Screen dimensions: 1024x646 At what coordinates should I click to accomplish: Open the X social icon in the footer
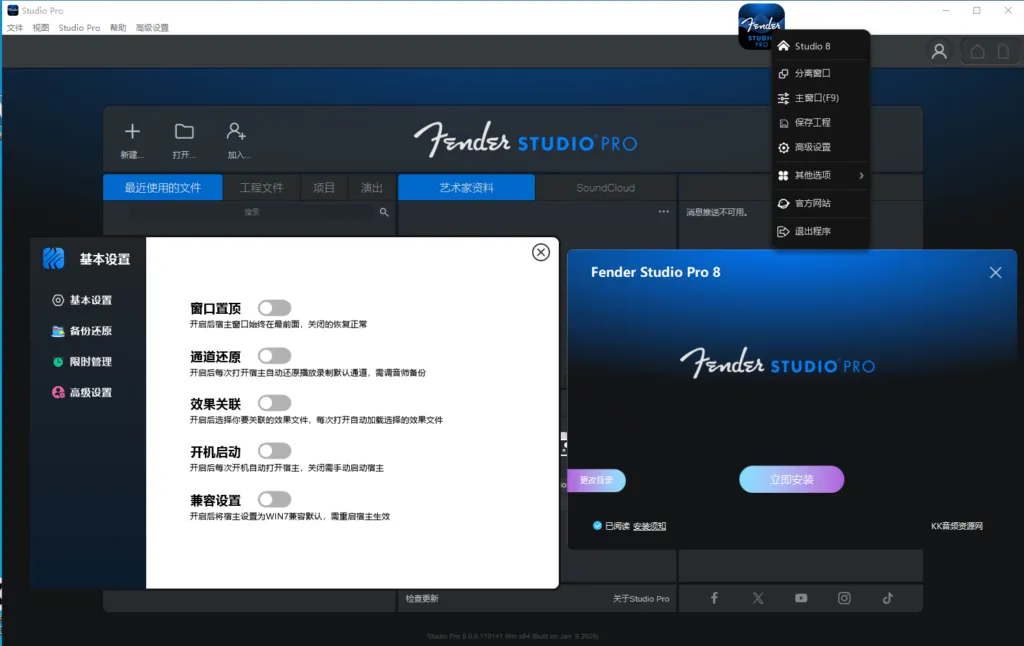point(758,598)
